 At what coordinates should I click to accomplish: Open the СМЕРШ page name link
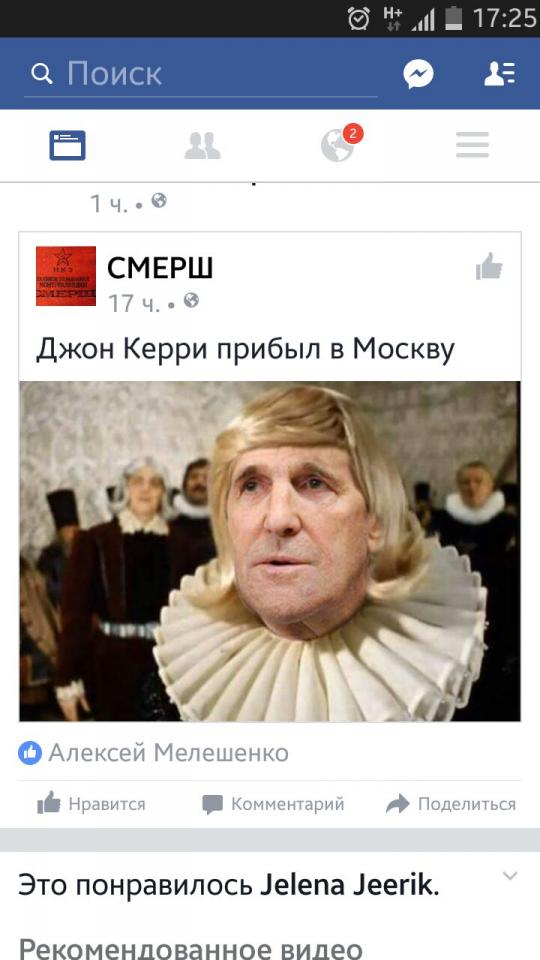click(x=160, y=268)
